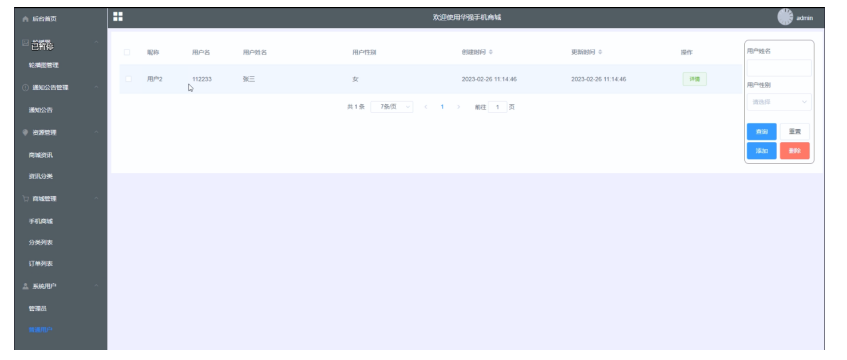Screen dimensions: 847x360
Task: Click the person icon beside 系统用户
Action: (25, 286)
